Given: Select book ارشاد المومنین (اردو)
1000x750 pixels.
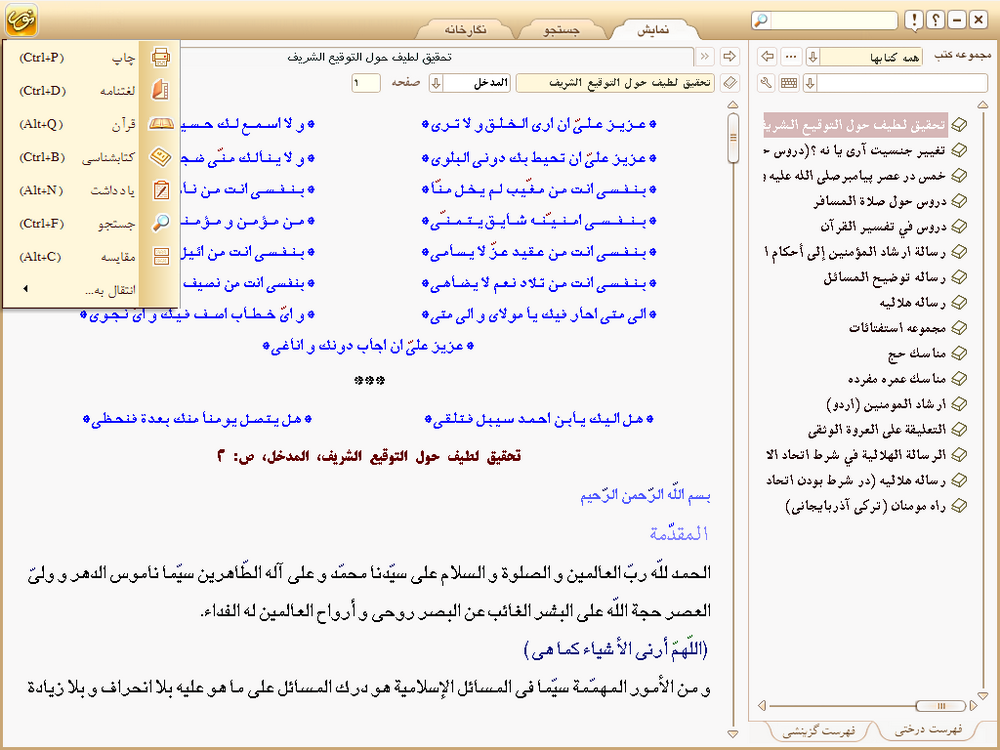Looking at the screenshot, I should click(x=886, y=404).
